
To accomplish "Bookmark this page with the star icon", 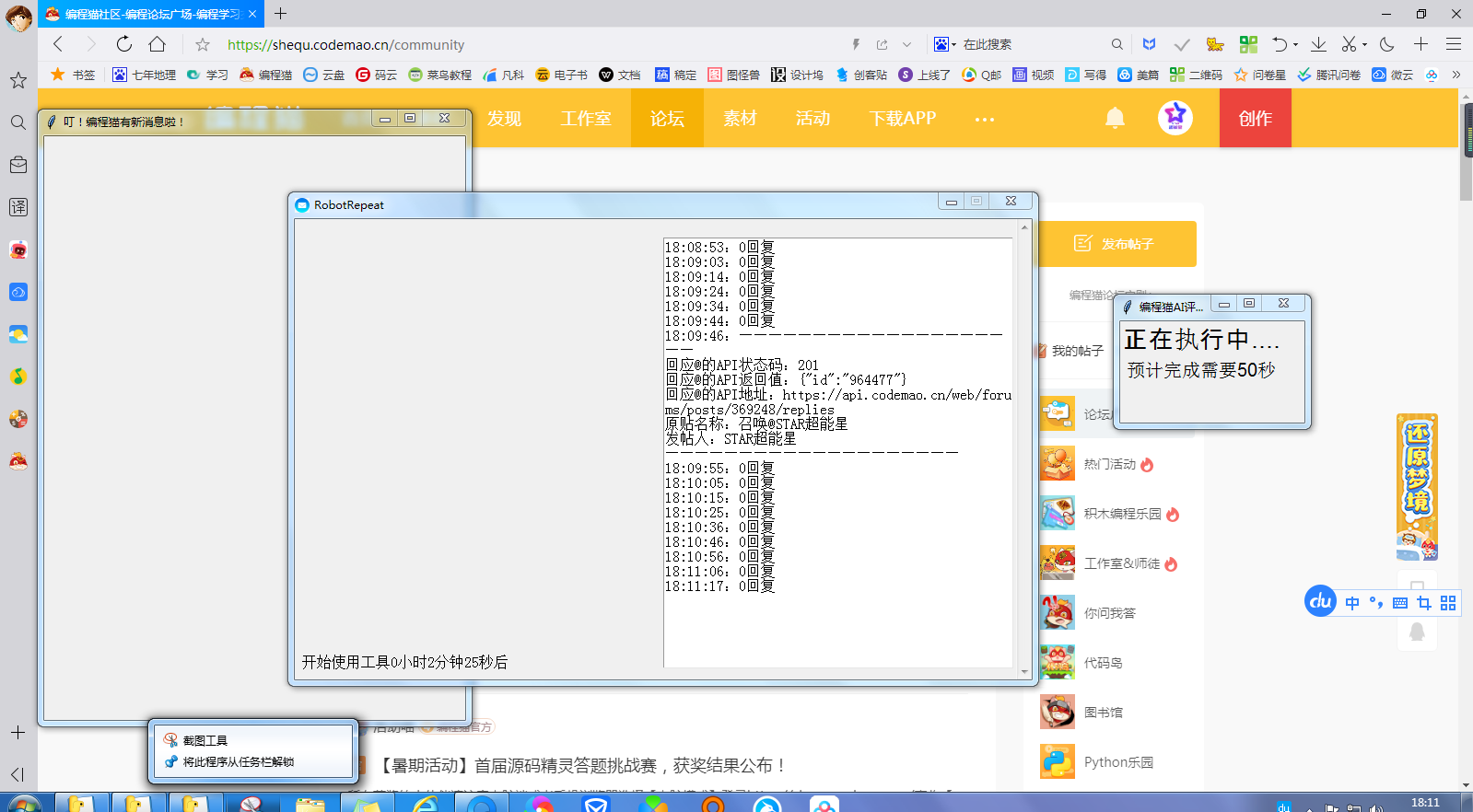I will pos(203,44).
